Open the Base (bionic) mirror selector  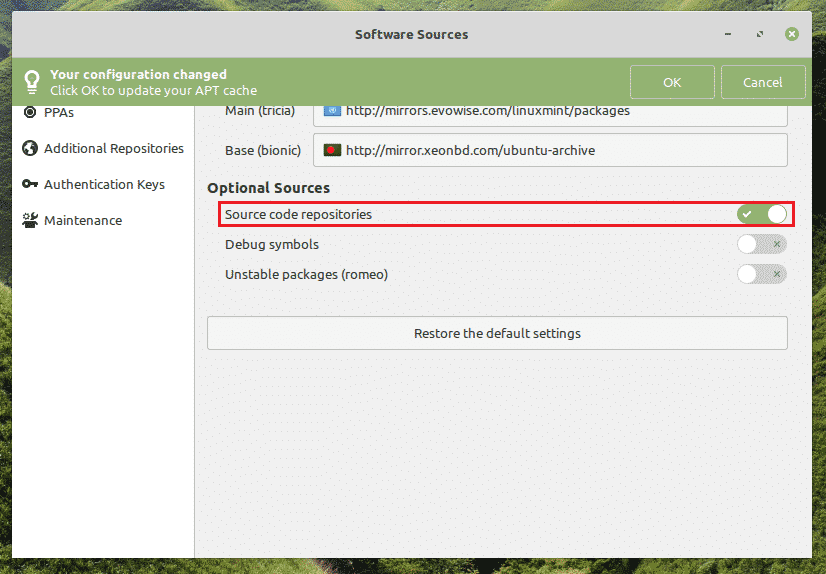(x=550, y=150)
